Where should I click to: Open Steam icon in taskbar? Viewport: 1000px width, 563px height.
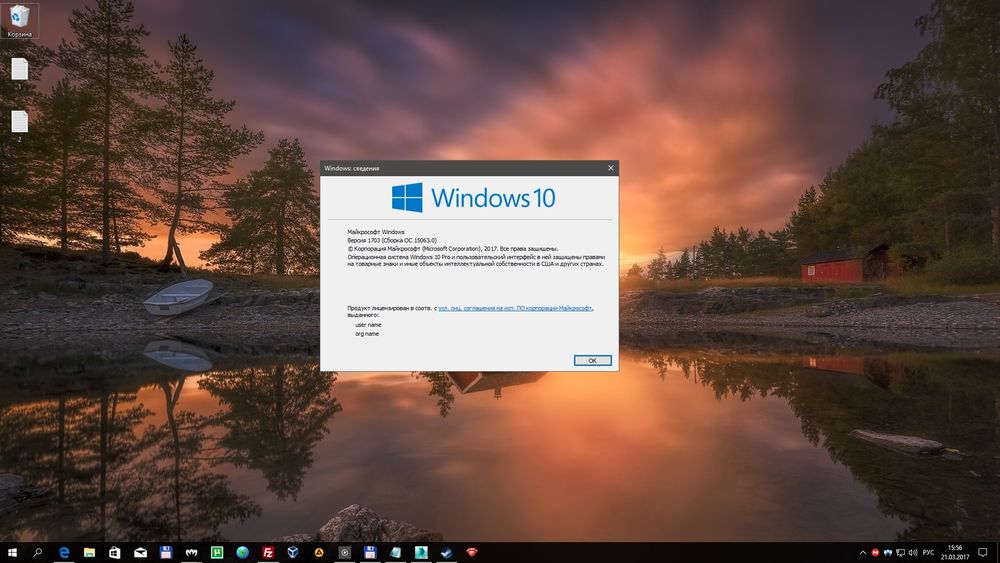pos(446,552)
